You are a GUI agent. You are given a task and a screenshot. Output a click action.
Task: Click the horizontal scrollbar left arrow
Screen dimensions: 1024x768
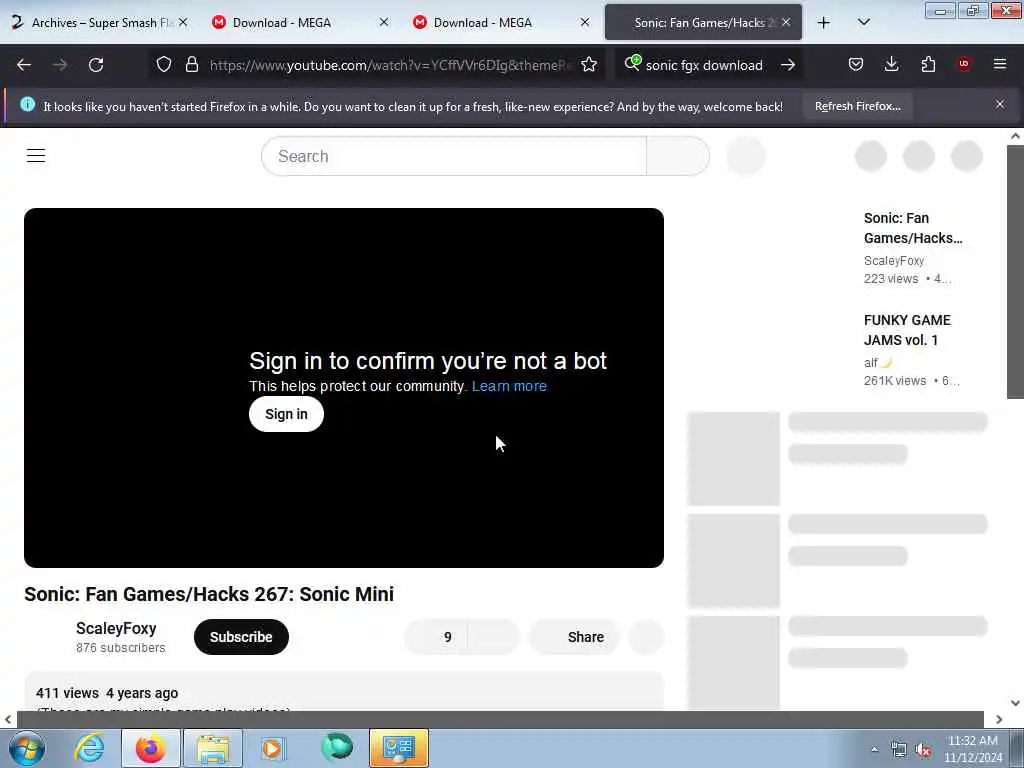(x=8, y=719)
